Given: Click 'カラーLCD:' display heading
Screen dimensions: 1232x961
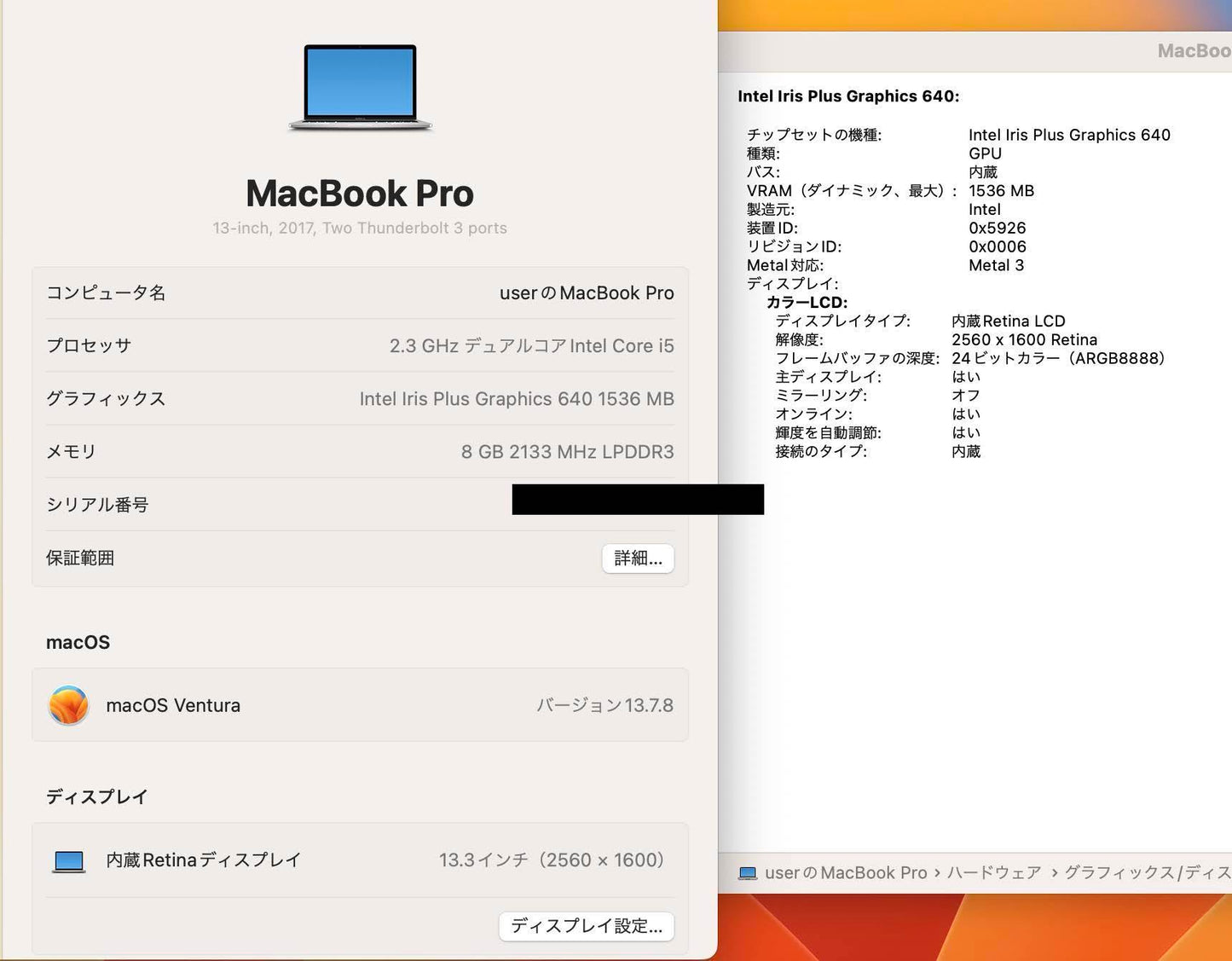Looking at the screenshot, I should click(x=807, y=303).
